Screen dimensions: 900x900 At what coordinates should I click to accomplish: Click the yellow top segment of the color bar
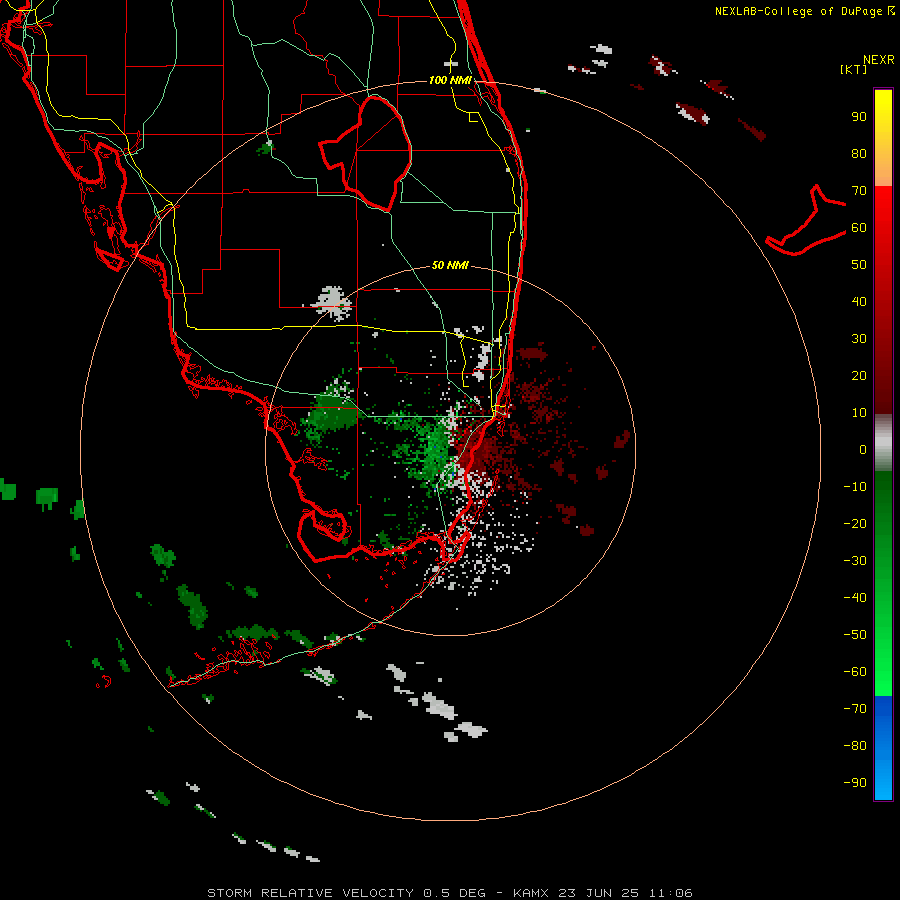click(x=883, y=138)
